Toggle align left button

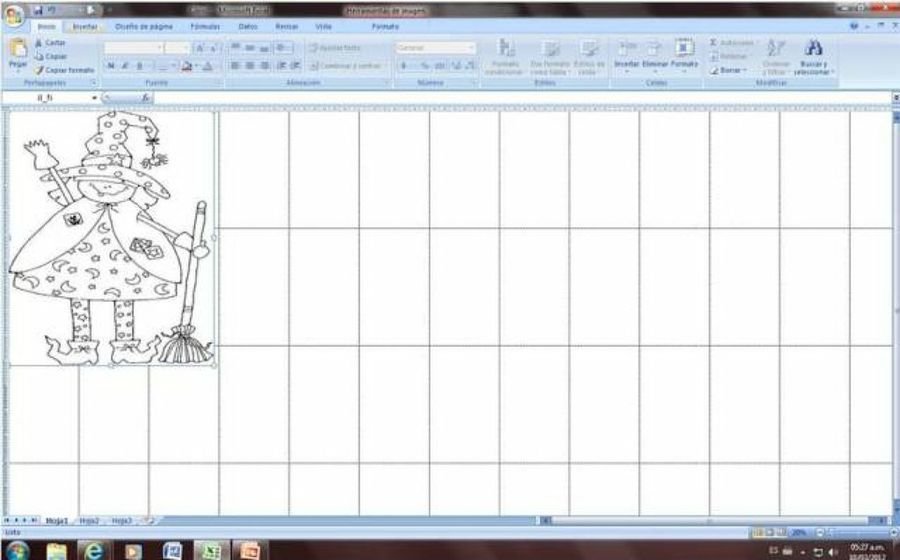pos(235,66)
